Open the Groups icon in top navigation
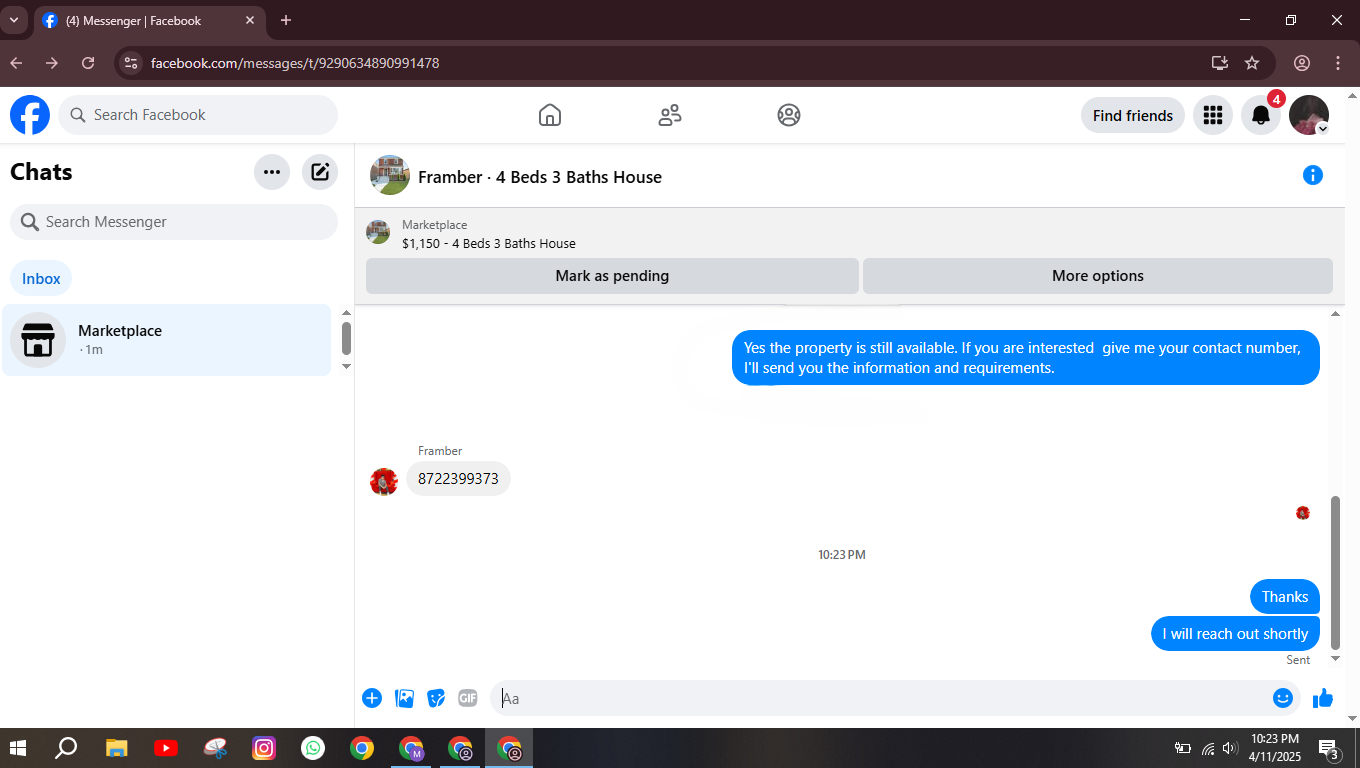Screen dimensions: 1360x768 click(789, 115)
